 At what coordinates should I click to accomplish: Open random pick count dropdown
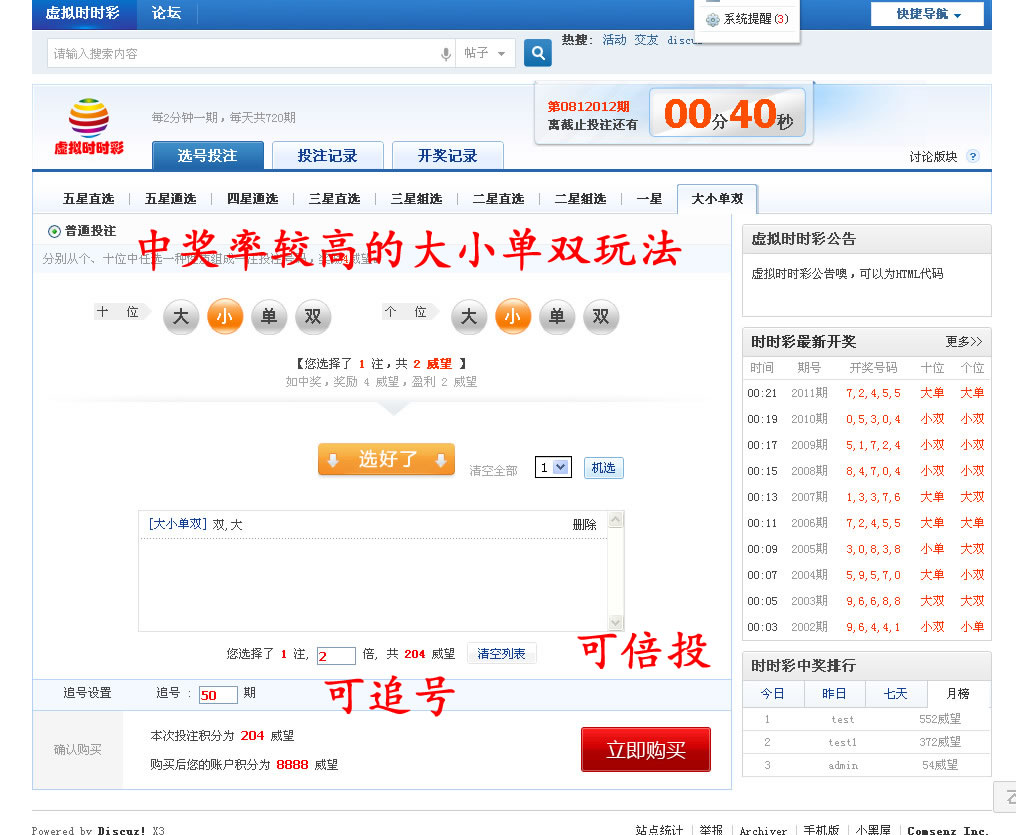(x=553, y=467)
